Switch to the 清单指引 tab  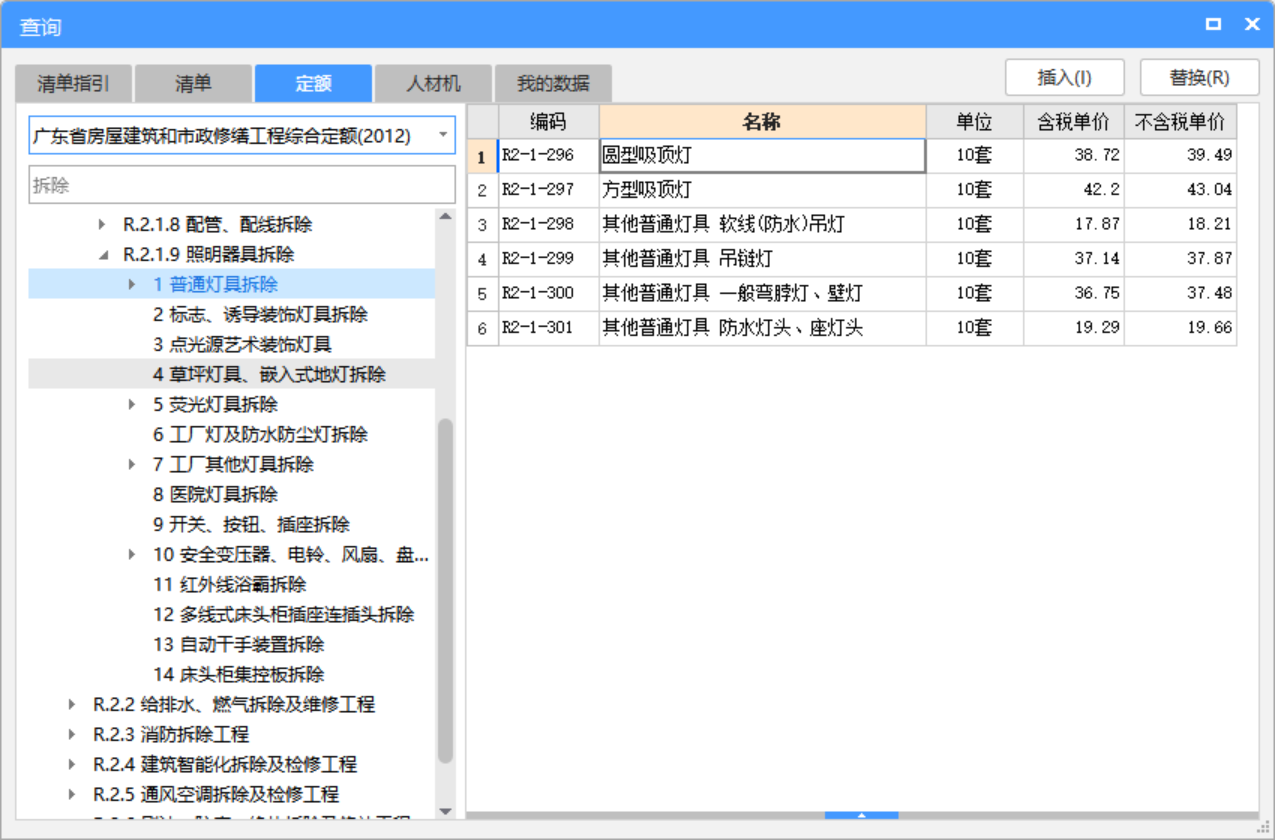(x=73, y=84)
